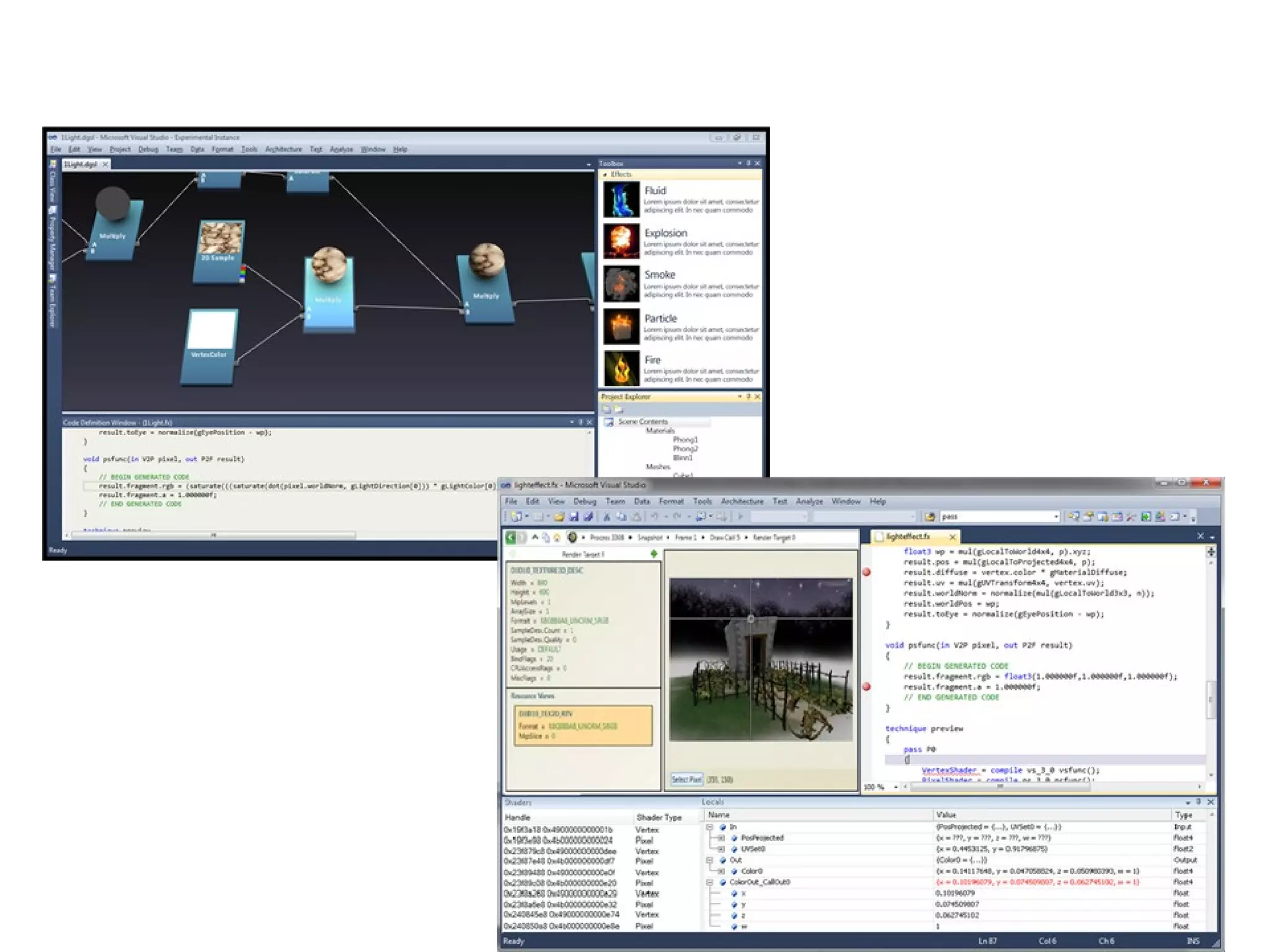The image size is (1270, 952).
Task: Expand the PosProjected local variable
Action: click(x=721, y=838)
